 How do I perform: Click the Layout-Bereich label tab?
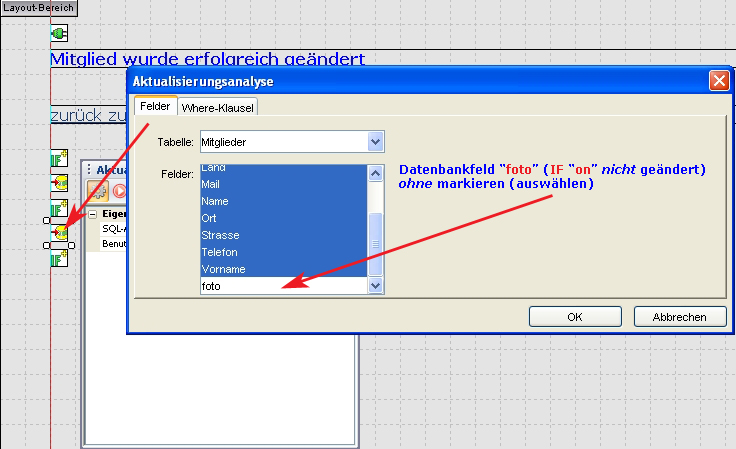coord(38,7)
